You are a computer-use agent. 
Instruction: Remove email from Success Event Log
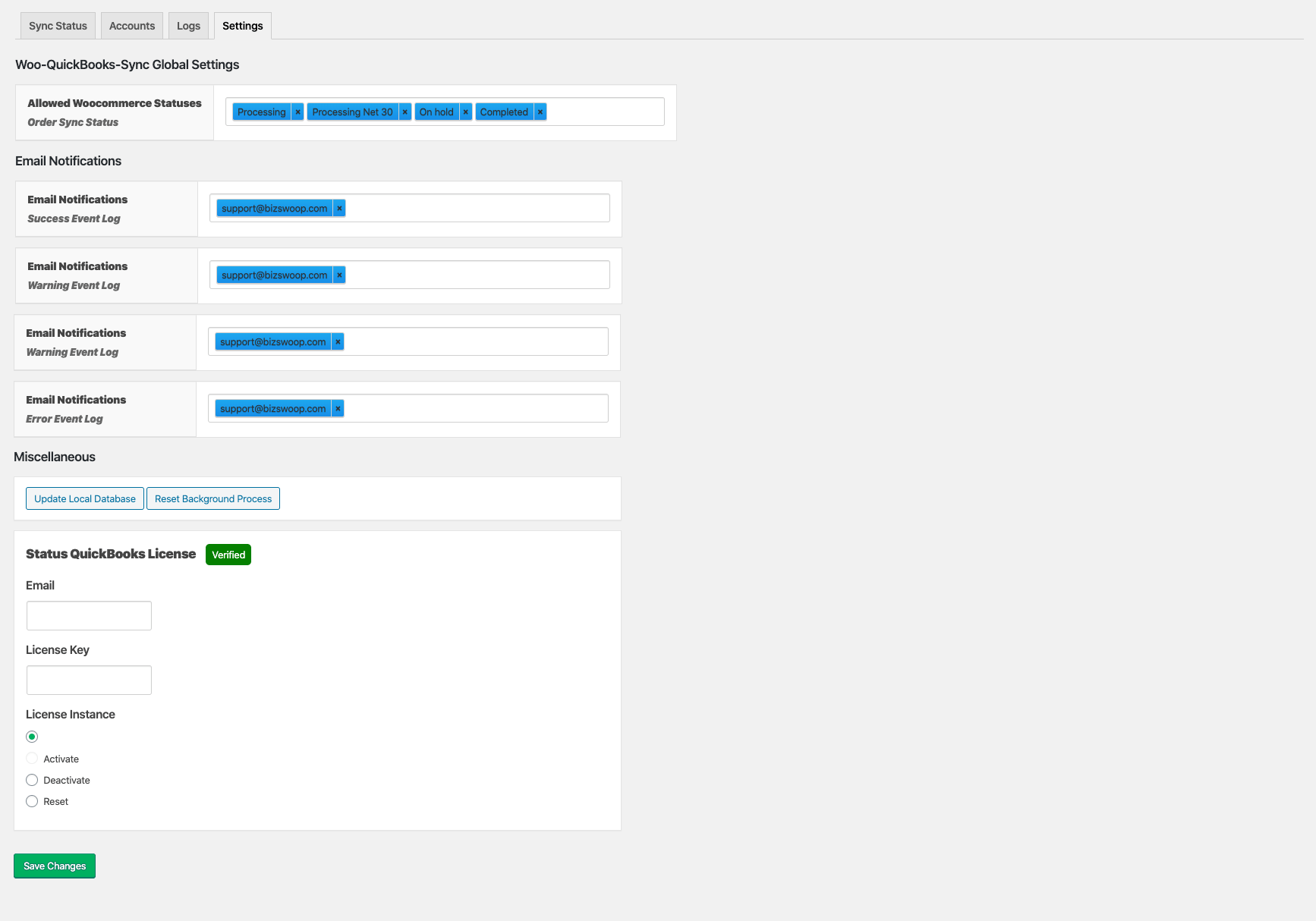tap(339, 209)
